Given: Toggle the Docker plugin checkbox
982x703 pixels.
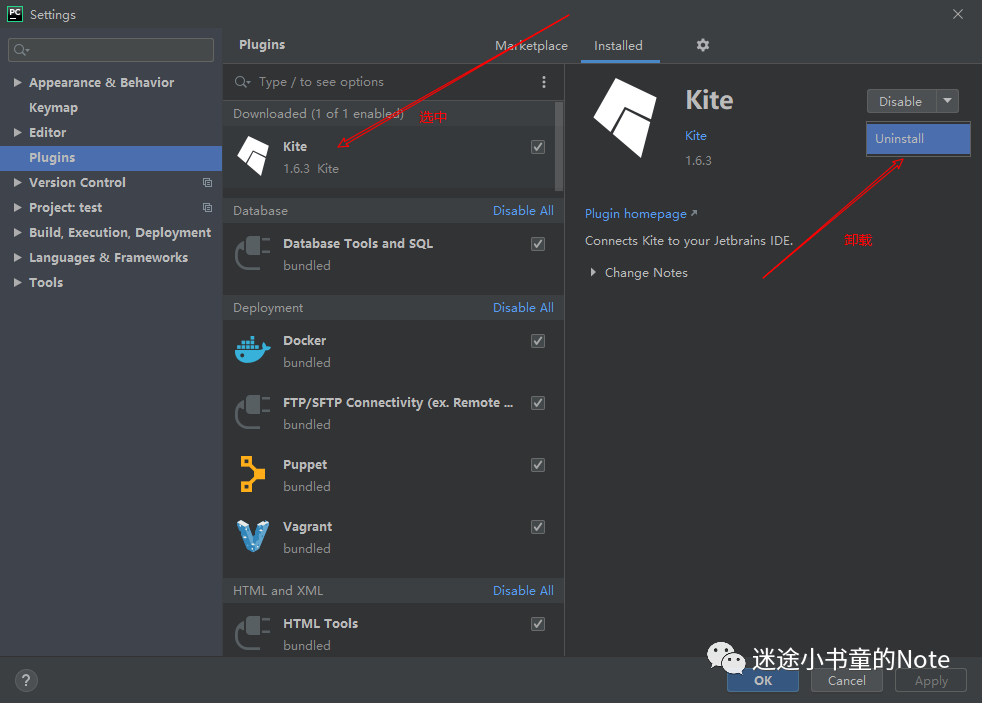Looking at the screenshot, I should coord(538,341).
